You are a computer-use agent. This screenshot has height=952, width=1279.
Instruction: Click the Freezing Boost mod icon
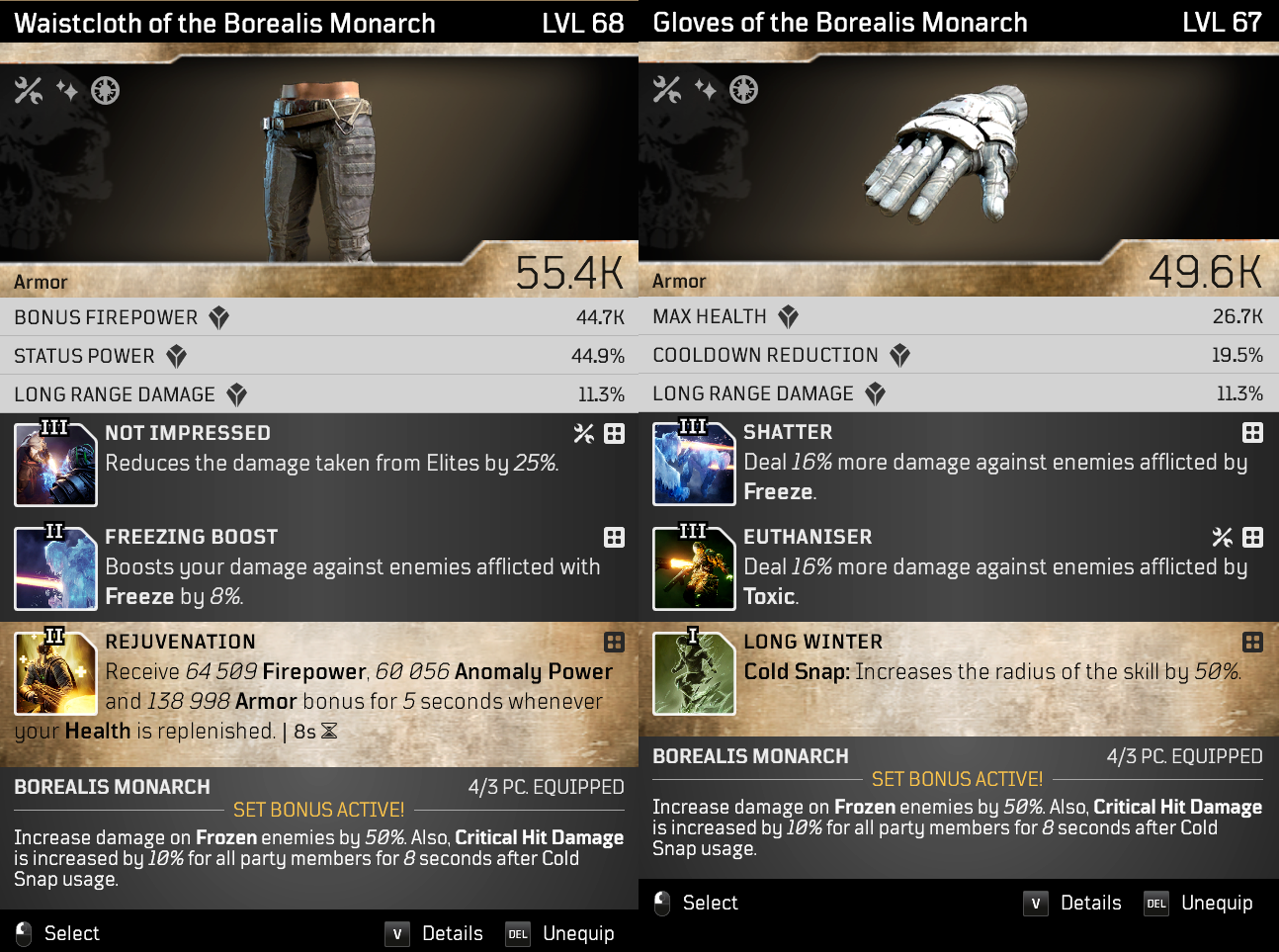coord(55,568)
